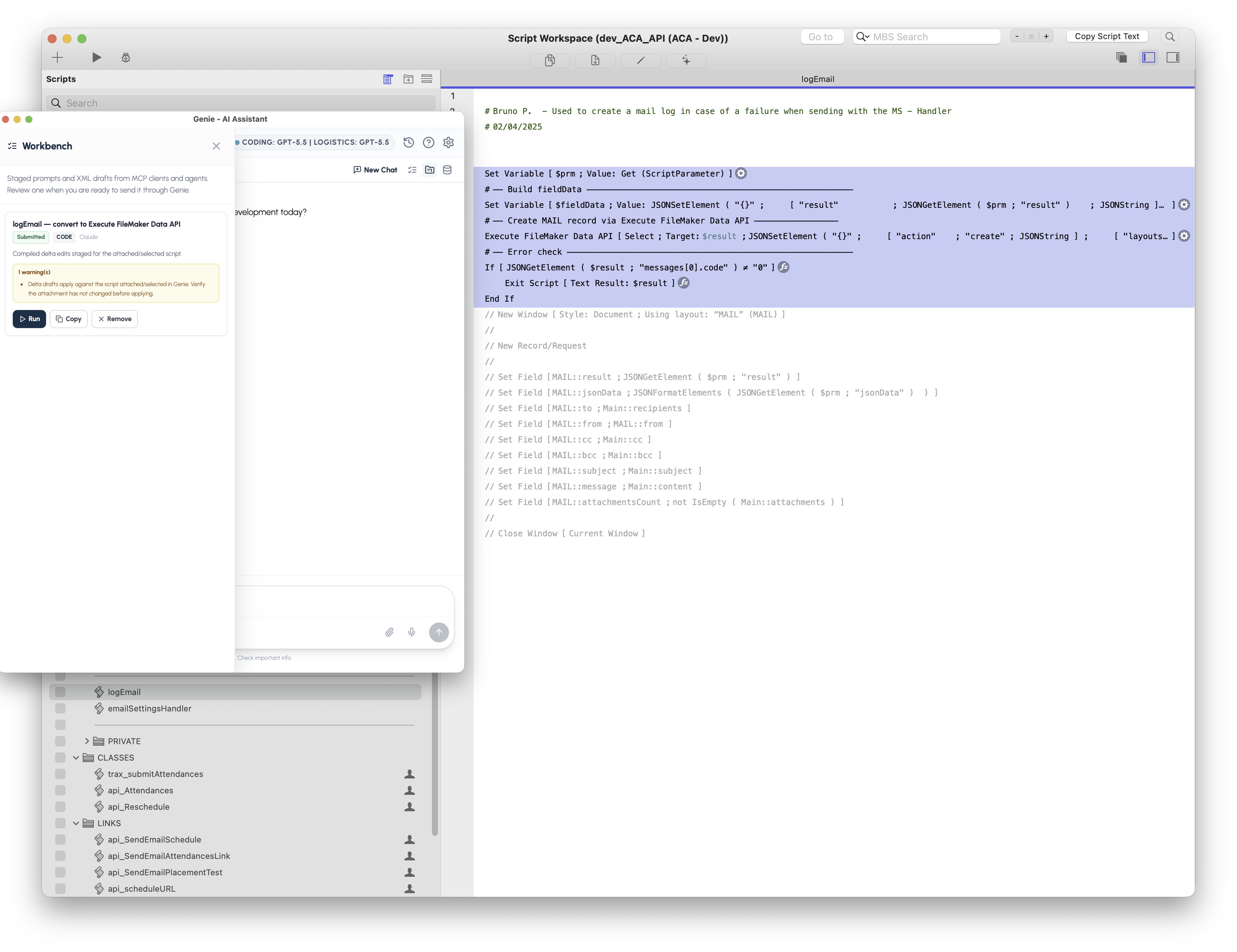Toggle the Workbench checklist icon
This screenshot has height=952, width=1237.
(412, 170)
